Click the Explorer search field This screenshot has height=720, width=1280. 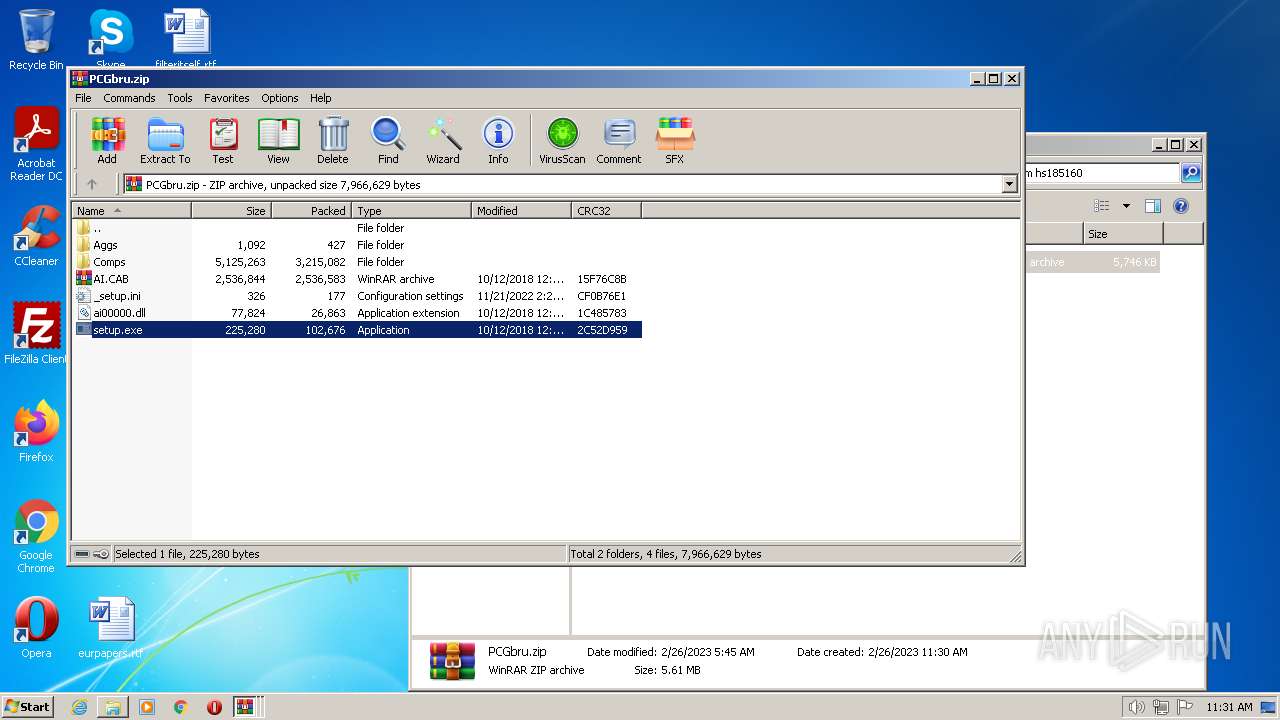1103,173
